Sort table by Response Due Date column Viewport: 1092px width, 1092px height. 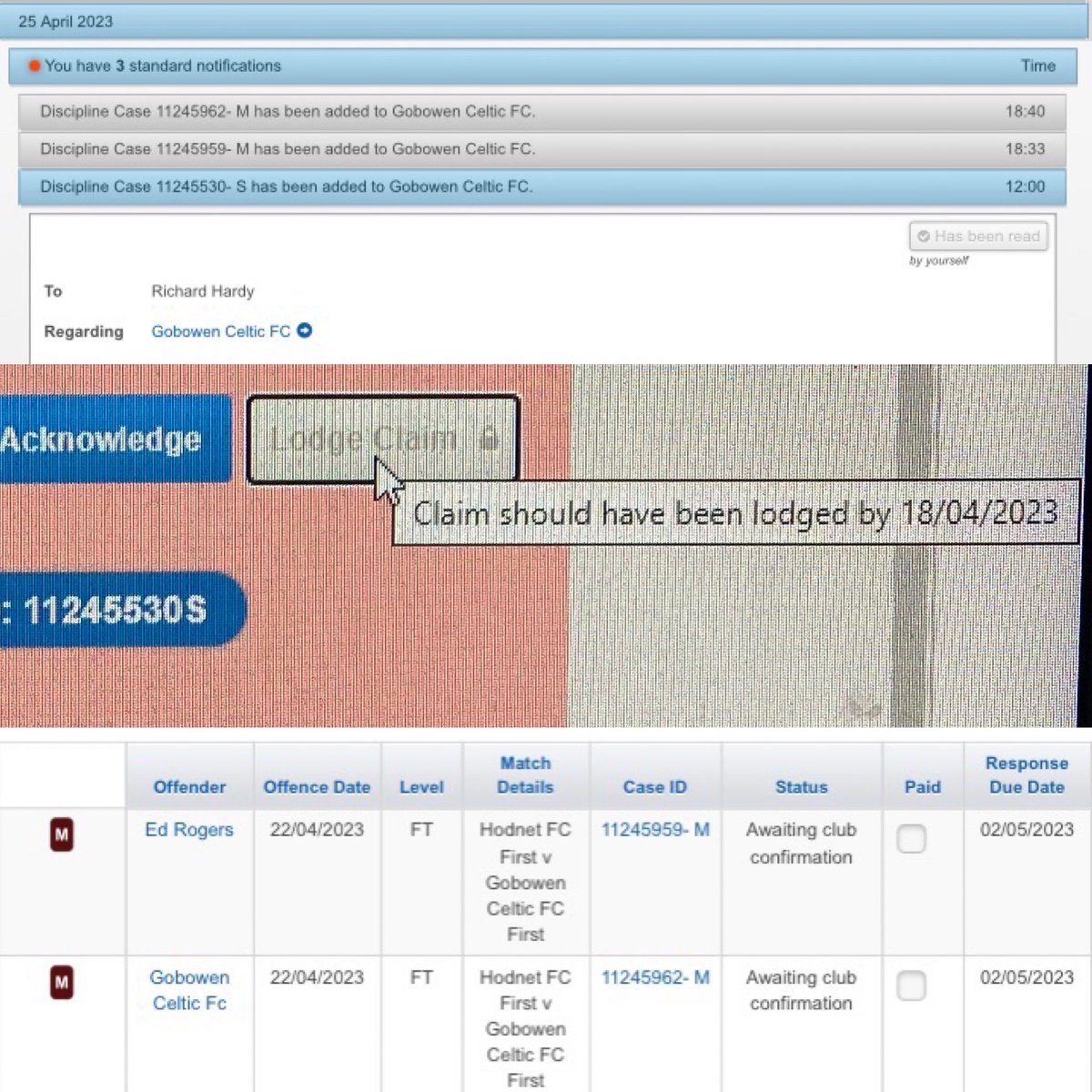click(x=1026, y=775)
